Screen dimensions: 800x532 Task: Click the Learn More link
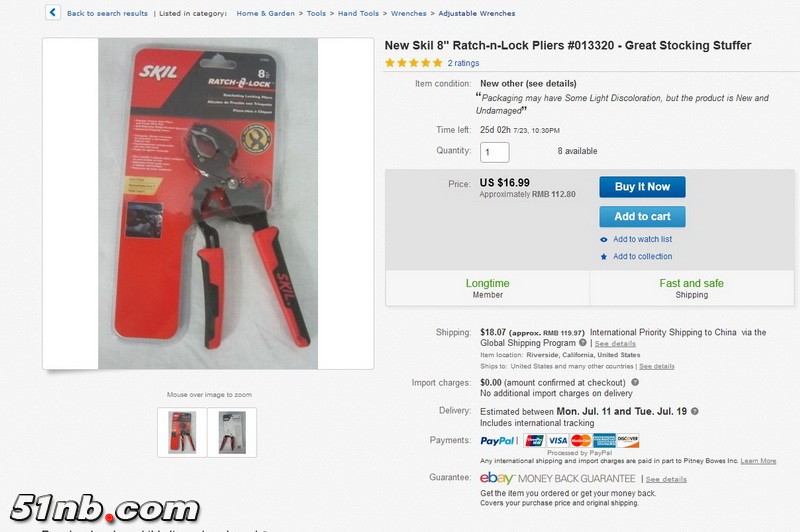click(758, 461)
